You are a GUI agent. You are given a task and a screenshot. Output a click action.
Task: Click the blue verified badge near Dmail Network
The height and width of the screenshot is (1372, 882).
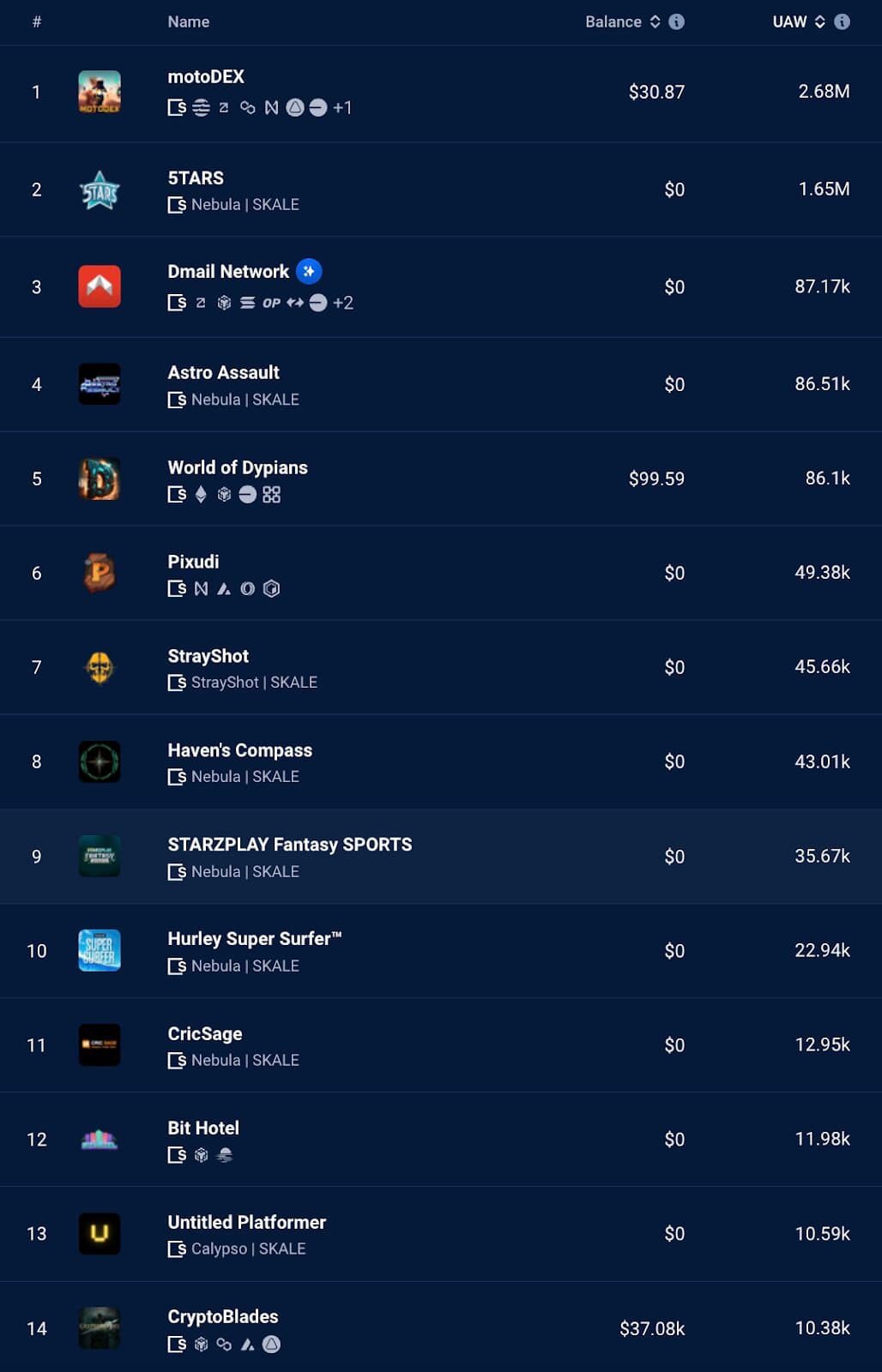click(309, 272)
